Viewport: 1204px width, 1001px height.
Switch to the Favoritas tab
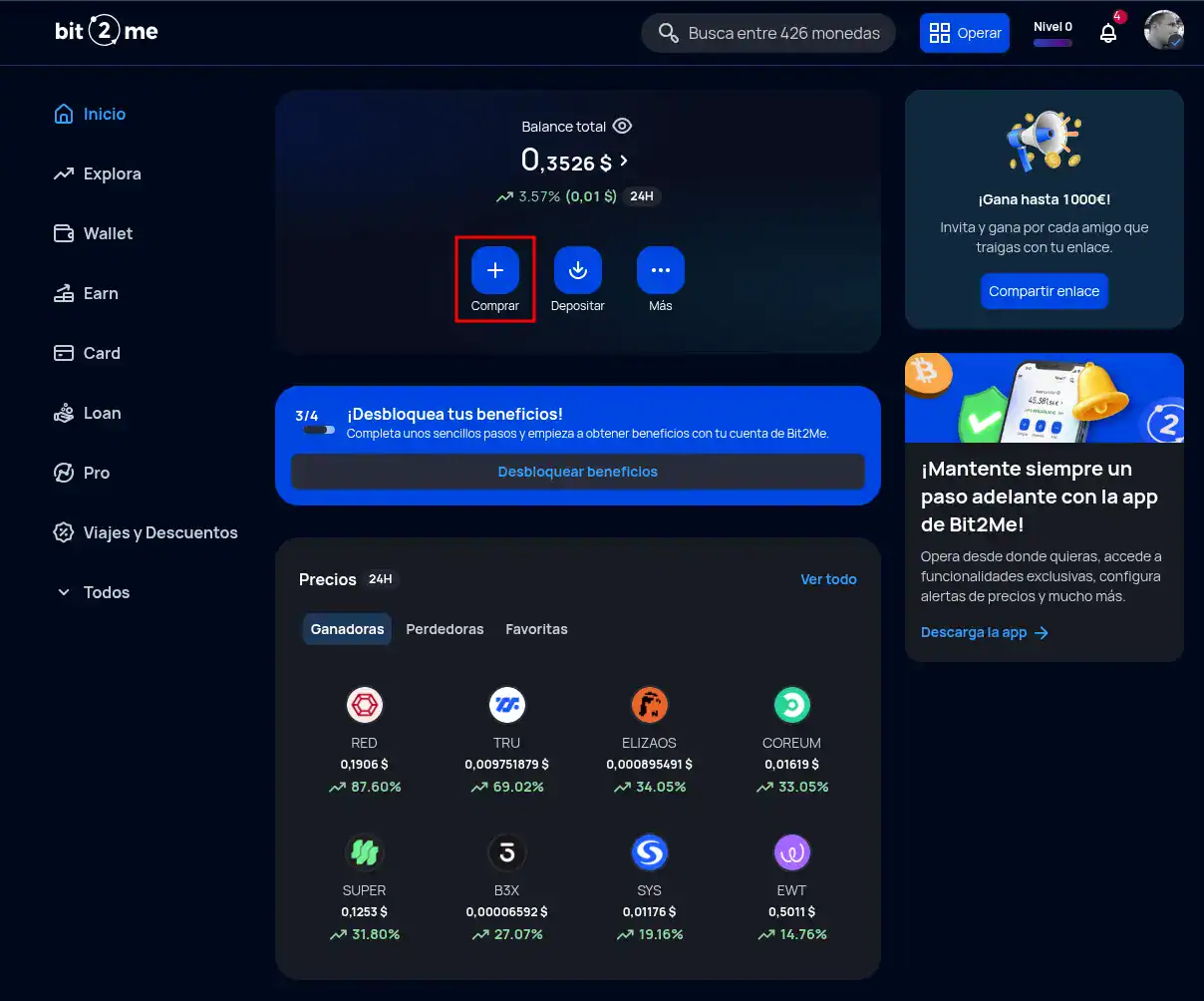(536, 629)
